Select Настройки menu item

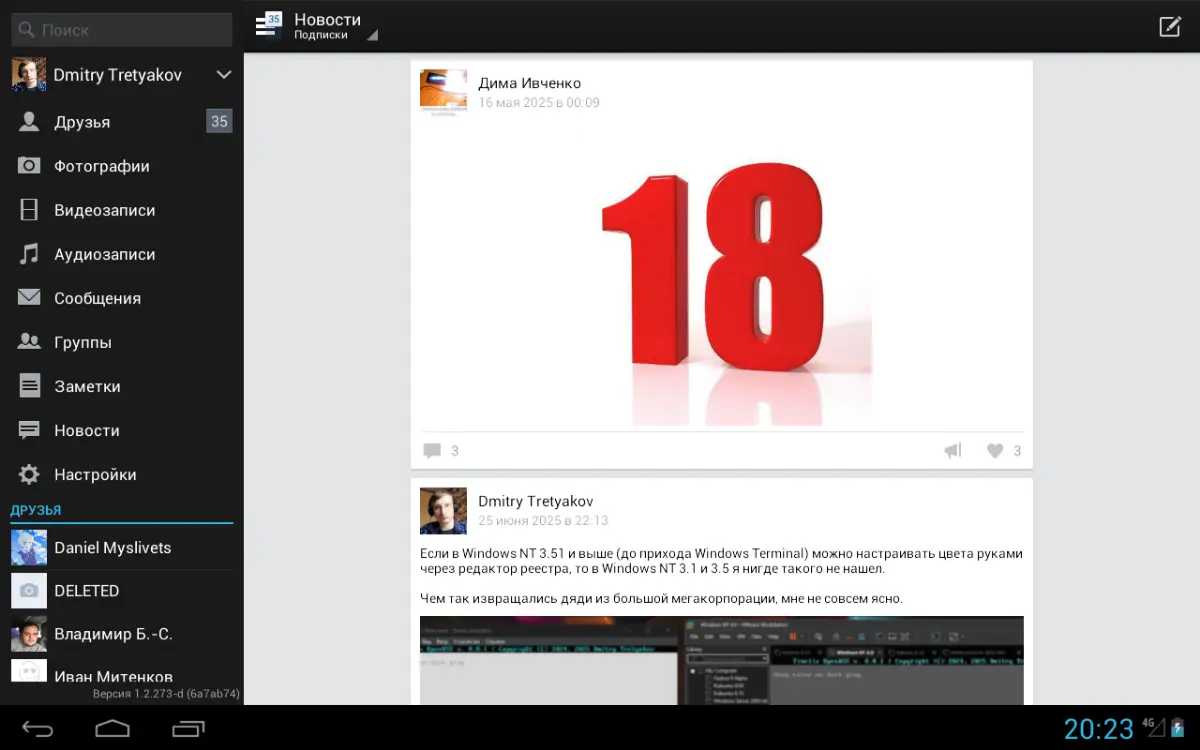pos(122,474)
